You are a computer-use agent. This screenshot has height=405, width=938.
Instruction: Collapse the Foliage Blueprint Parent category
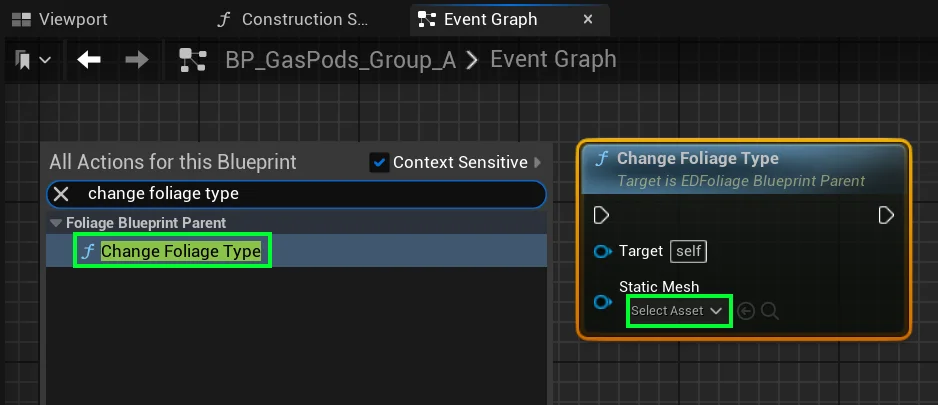coord(57,223)
